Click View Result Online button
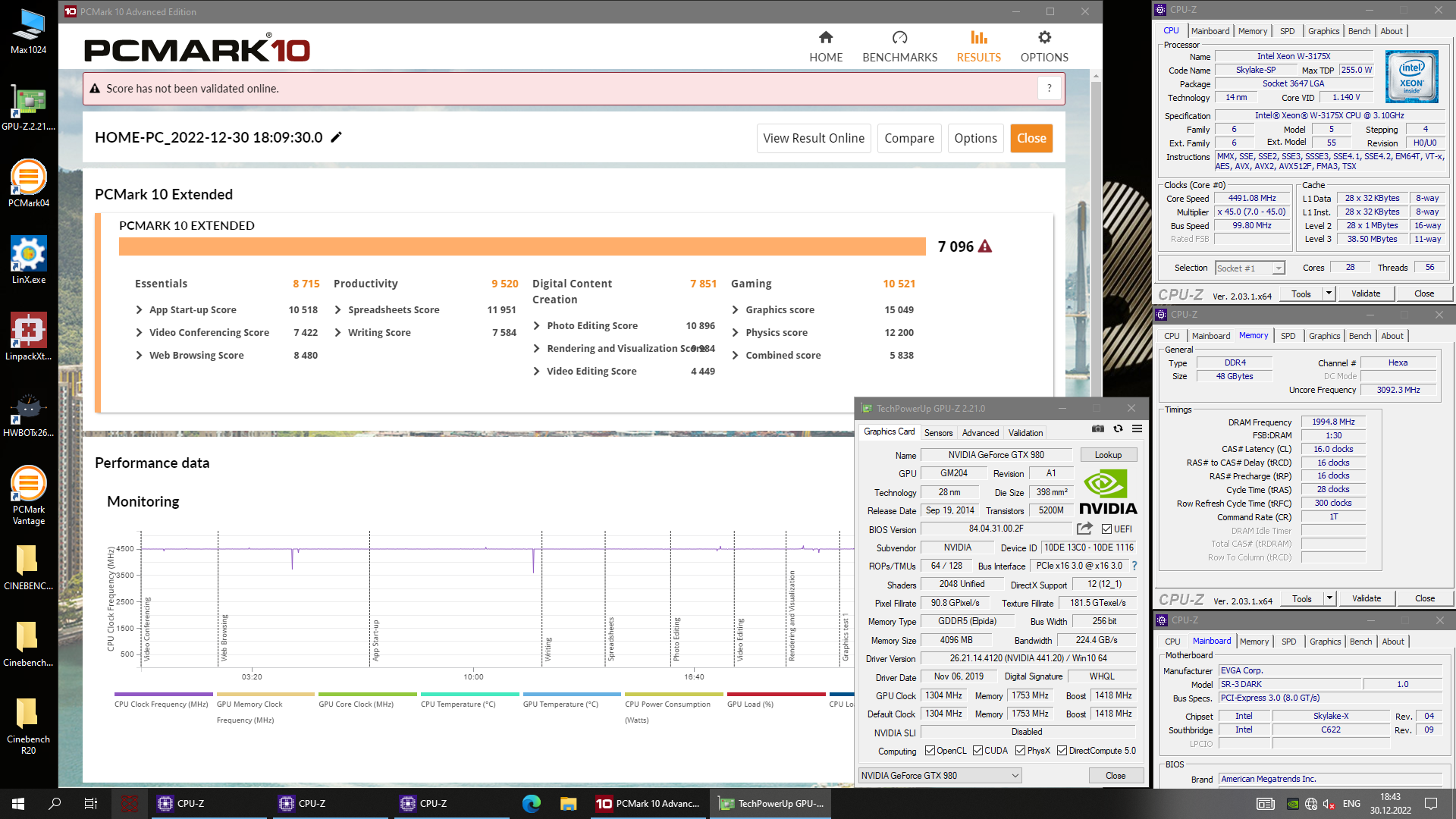This screenshot has height=819, width=1456. 814,138
